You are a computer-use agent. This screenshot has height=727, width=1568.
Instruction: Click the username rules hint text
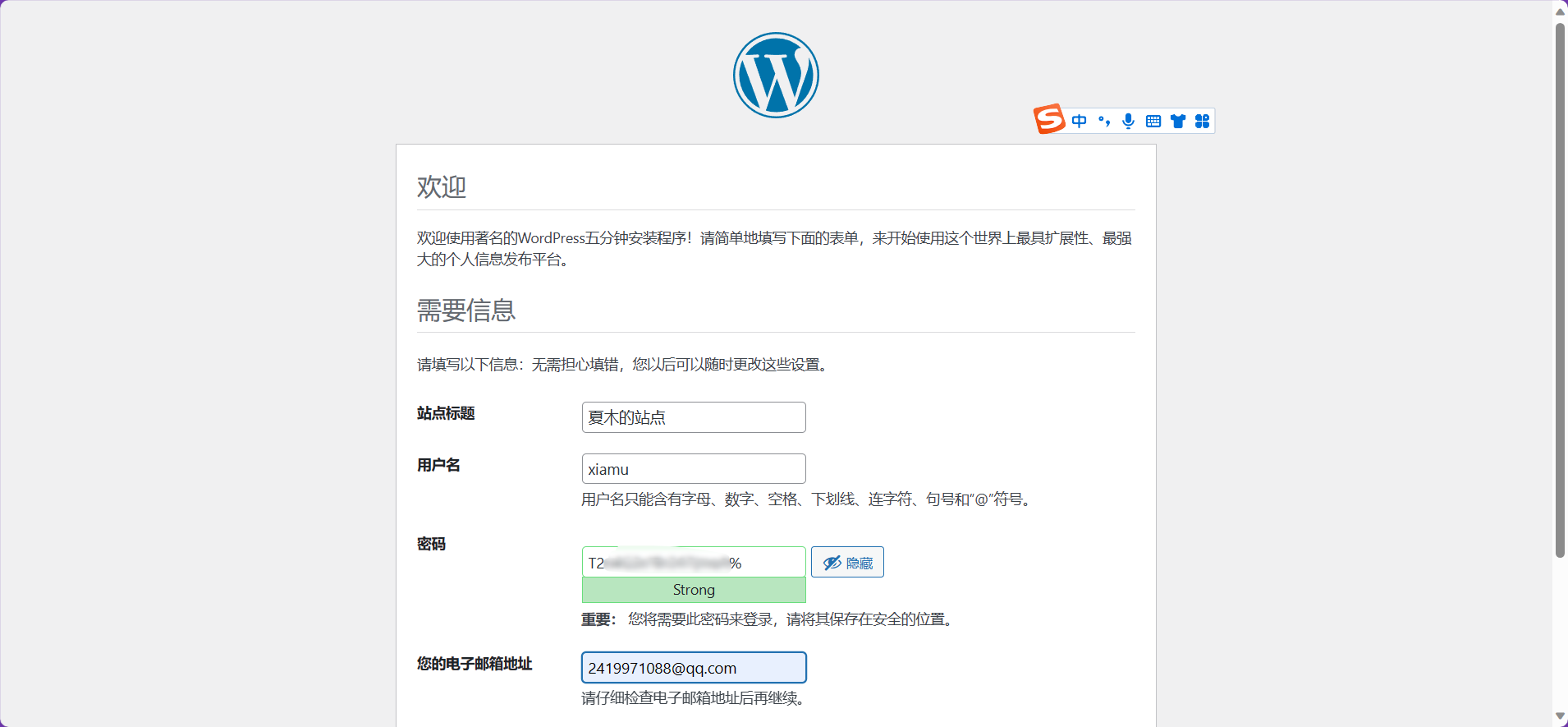[x=809, y=499]
